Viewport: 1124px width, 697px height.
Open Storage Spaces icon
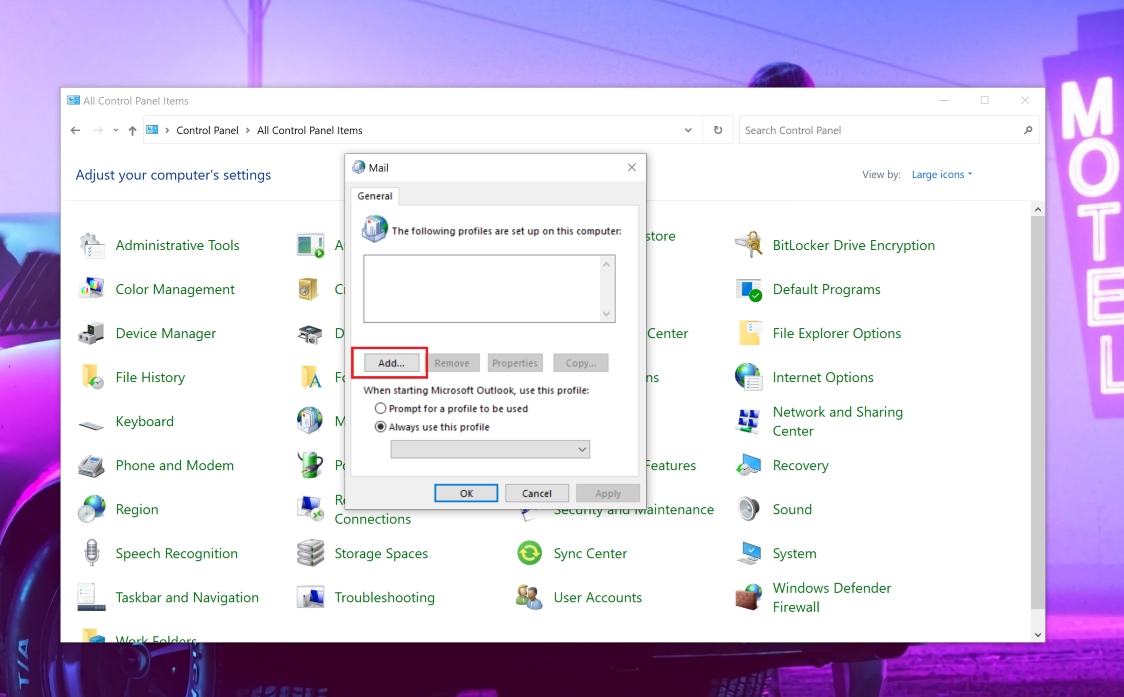310,554
